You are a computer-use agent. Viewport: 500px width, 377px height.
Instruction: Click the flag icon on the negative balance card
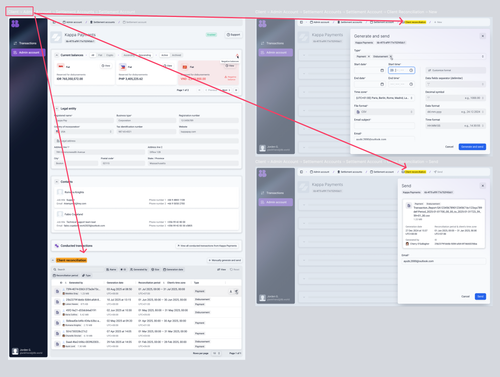(185, 67)
